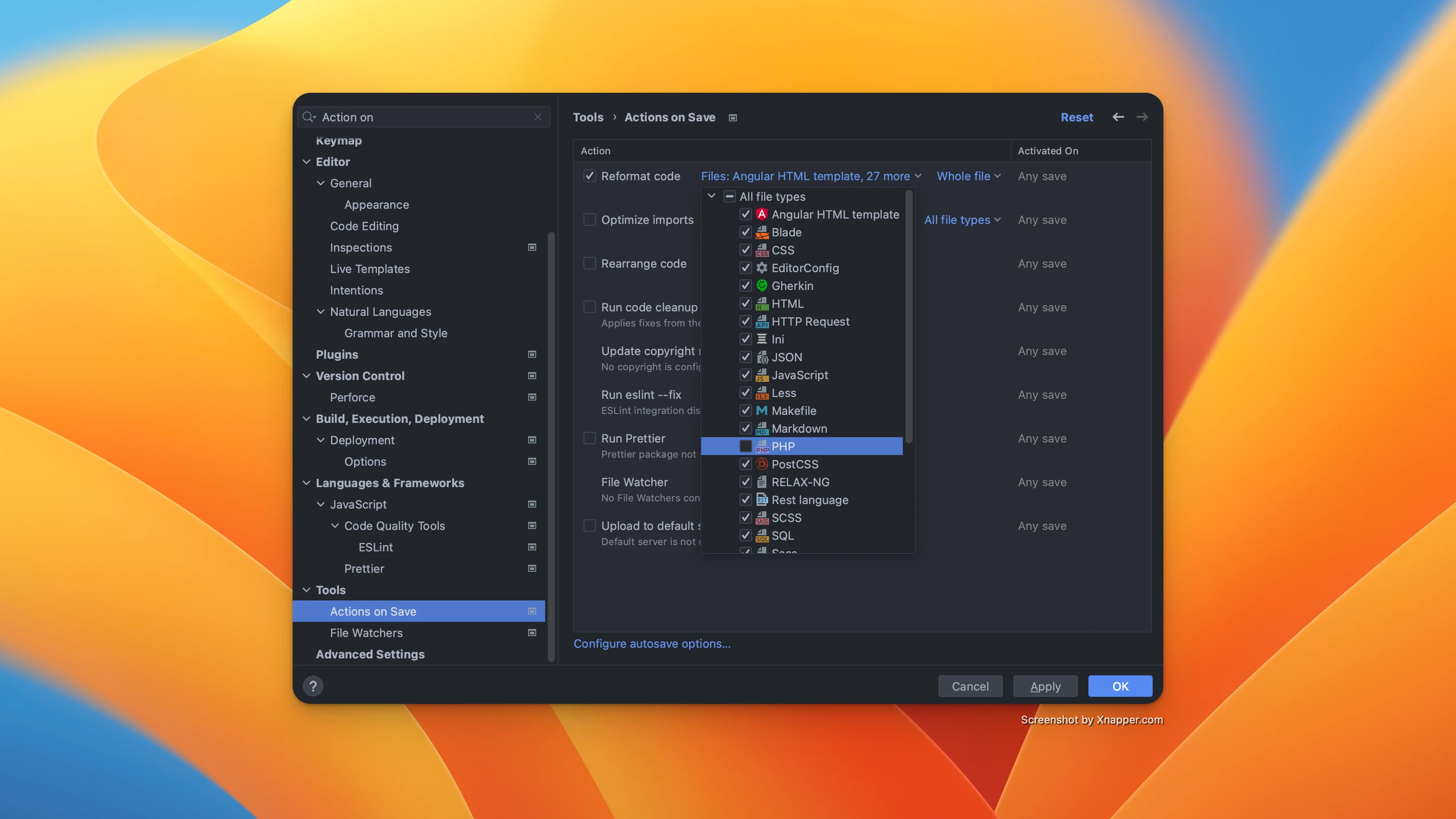Click the SCSS file type icon

762,518
